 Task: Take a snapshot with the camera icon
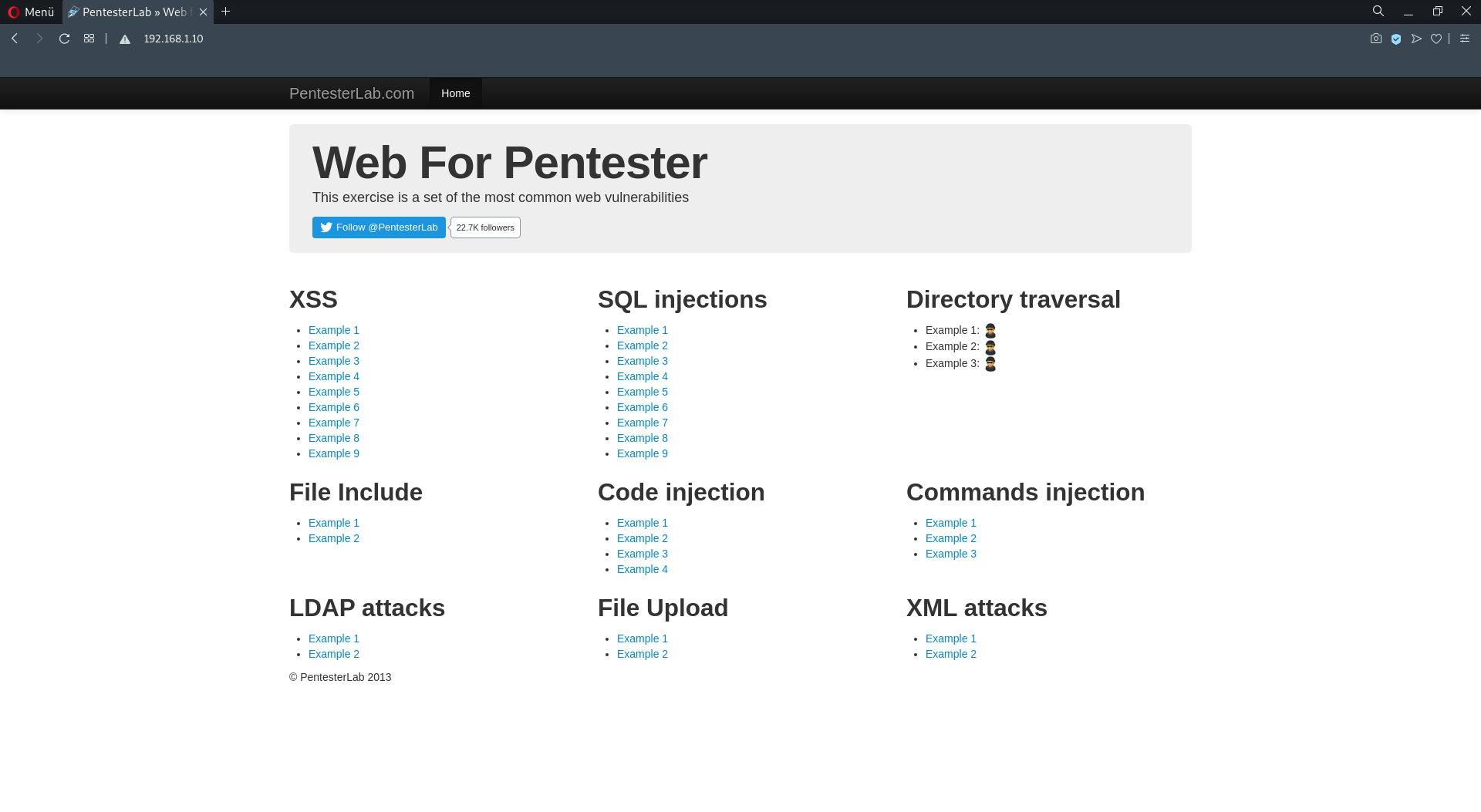[1375, 39]
